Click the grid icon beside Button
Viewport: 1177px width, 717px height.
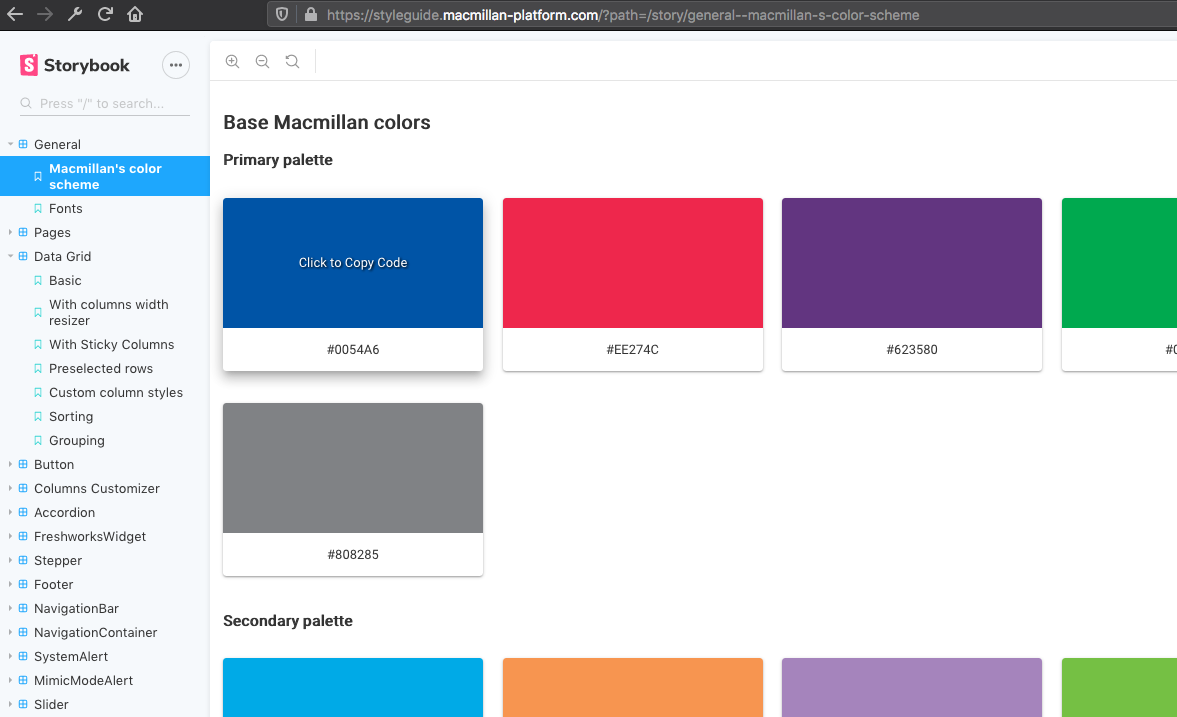click(x=23, y=464)
